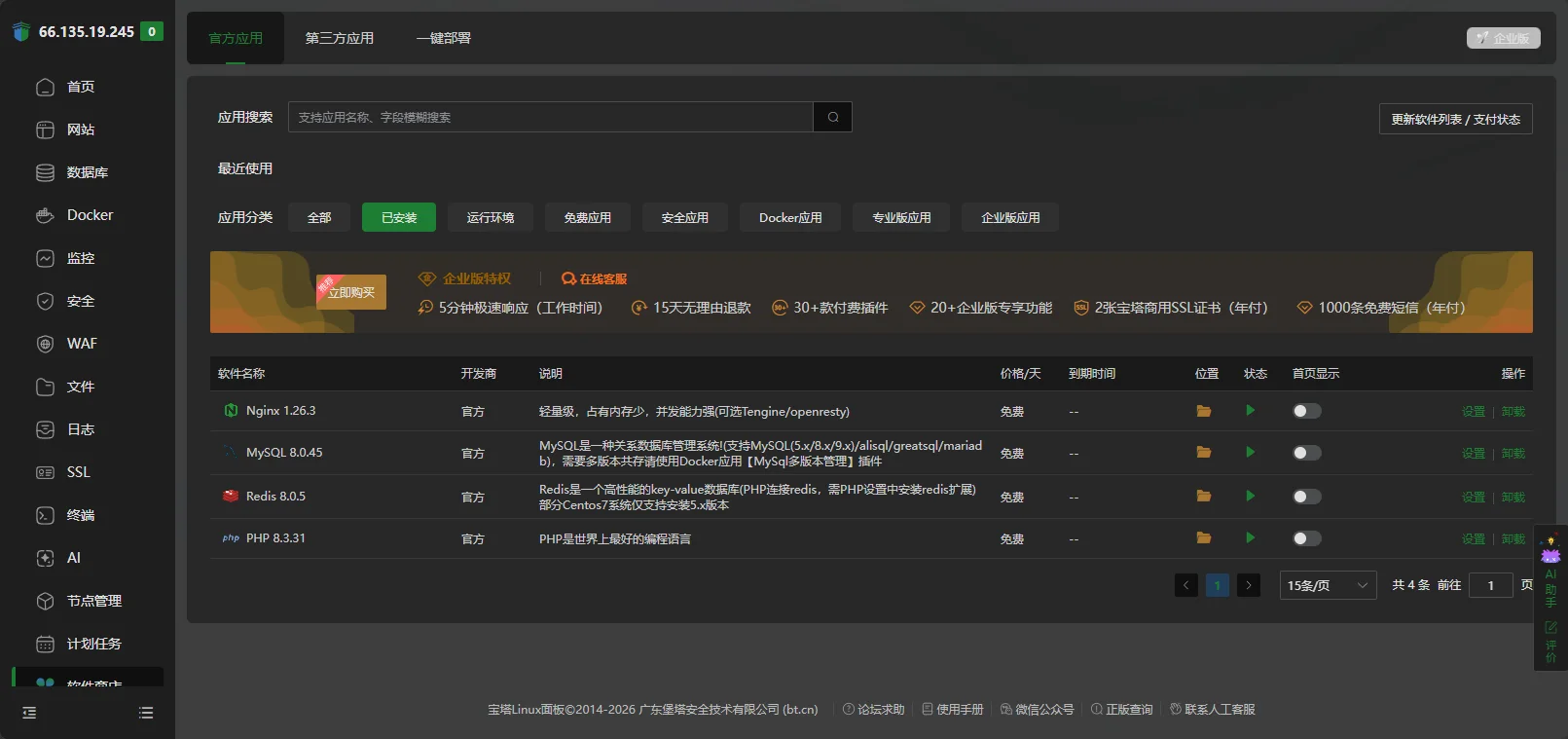Click the 数据库 database sidebar icon
1568x739 pixels.
tap(45, 172)
